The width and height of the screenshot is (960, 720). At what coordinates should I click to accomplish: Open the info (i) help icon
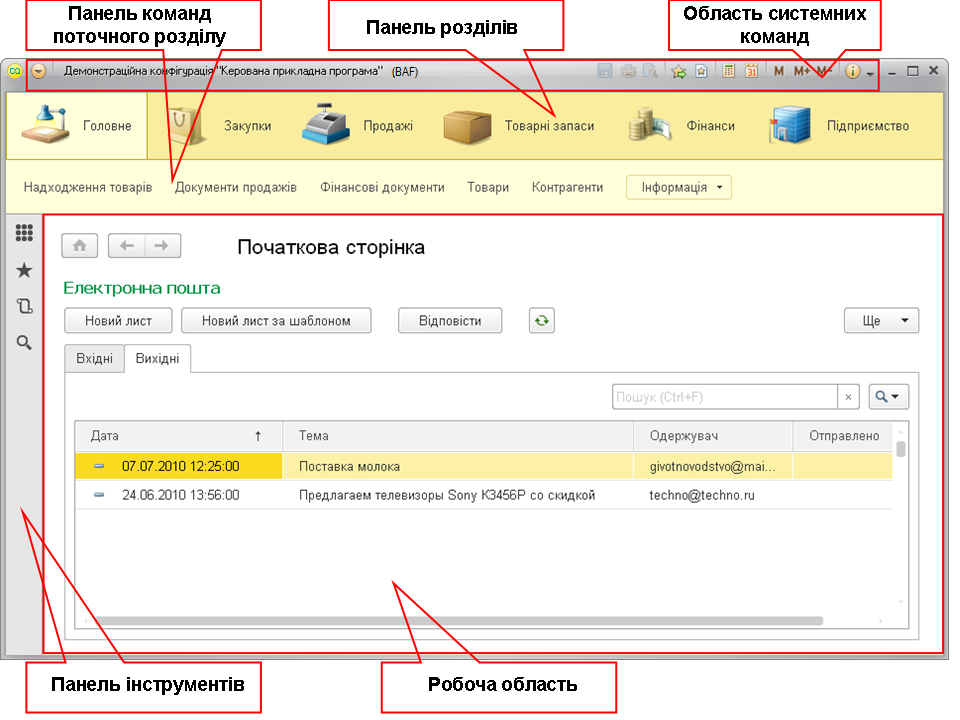(x=852, y=71)
